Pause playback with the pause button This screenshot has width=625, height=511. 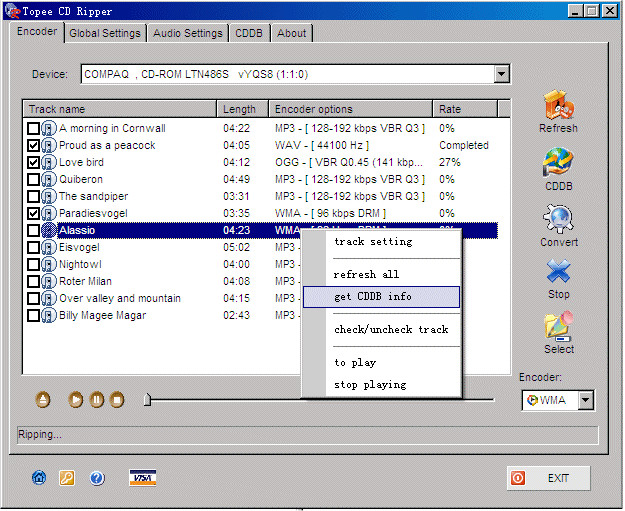[96, 399]
